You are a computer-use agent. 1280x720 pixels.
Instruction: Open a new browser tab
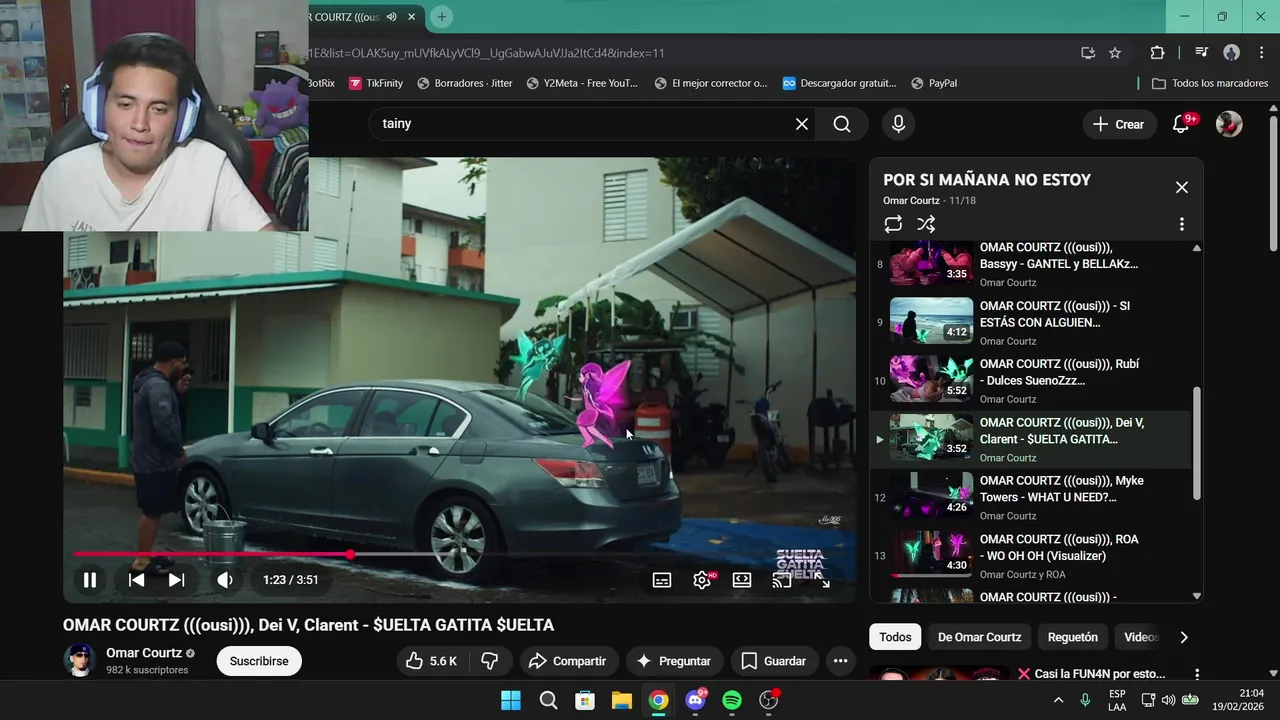[x=441, y=17]
